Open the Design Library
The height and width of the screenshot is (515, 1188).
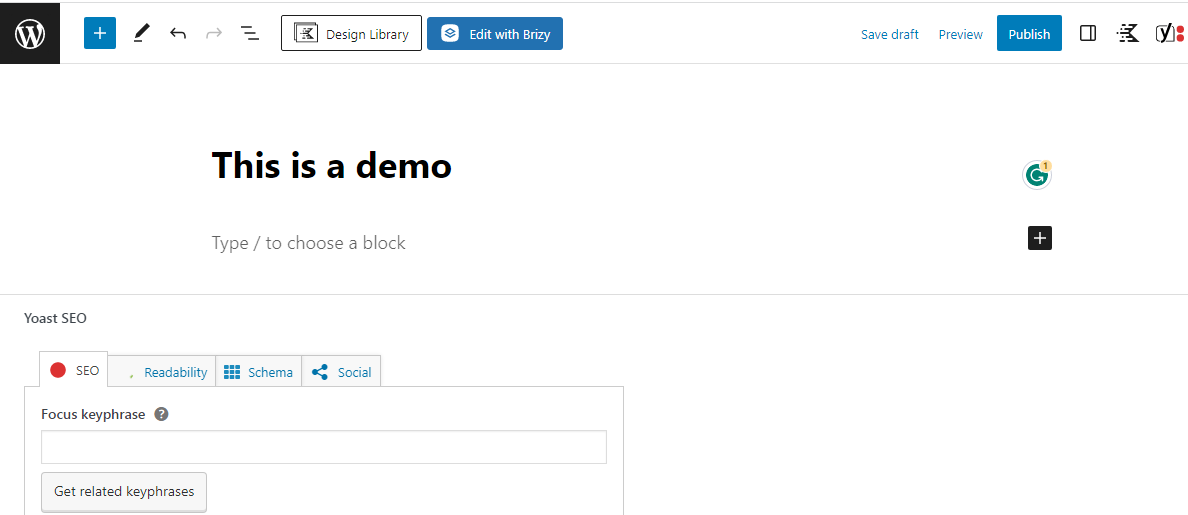click(x=352, y=33)
